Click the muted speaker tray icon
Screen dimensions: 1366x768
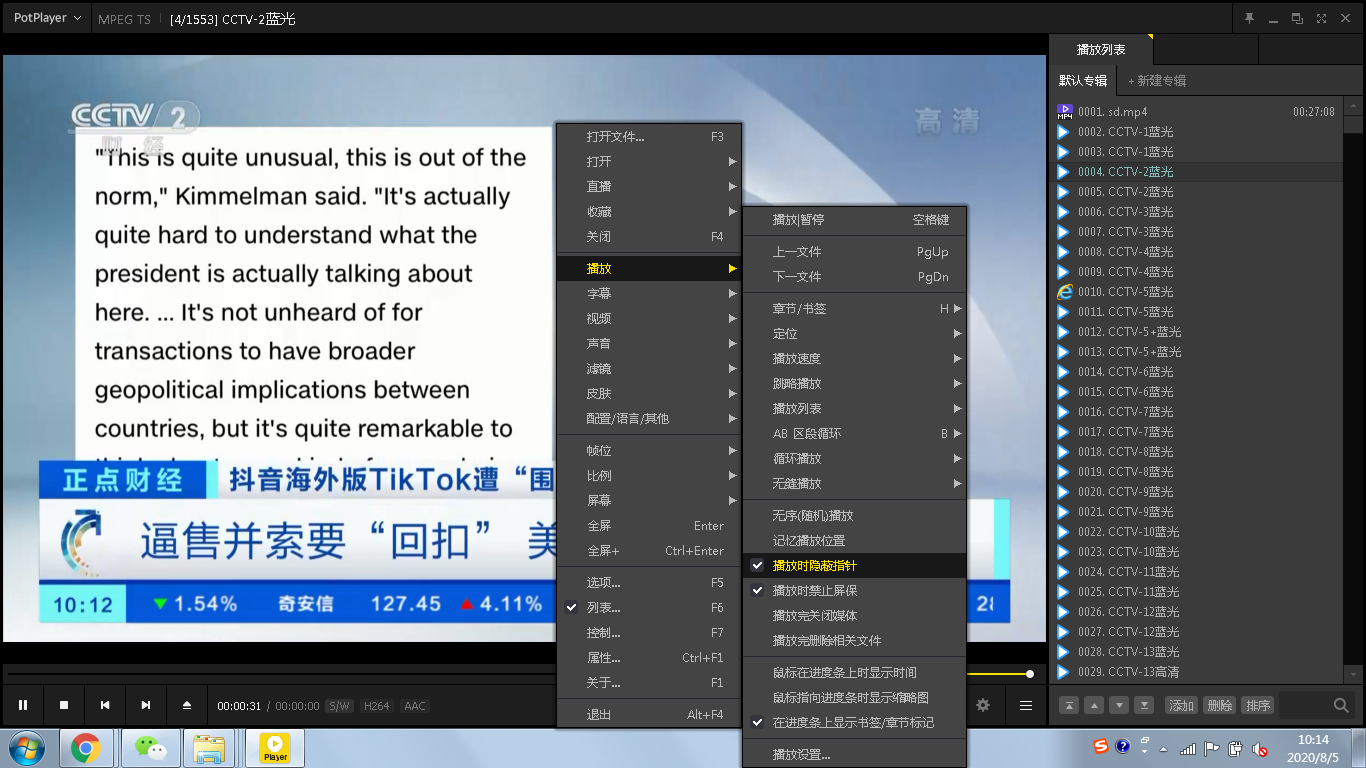point(1261,748)
